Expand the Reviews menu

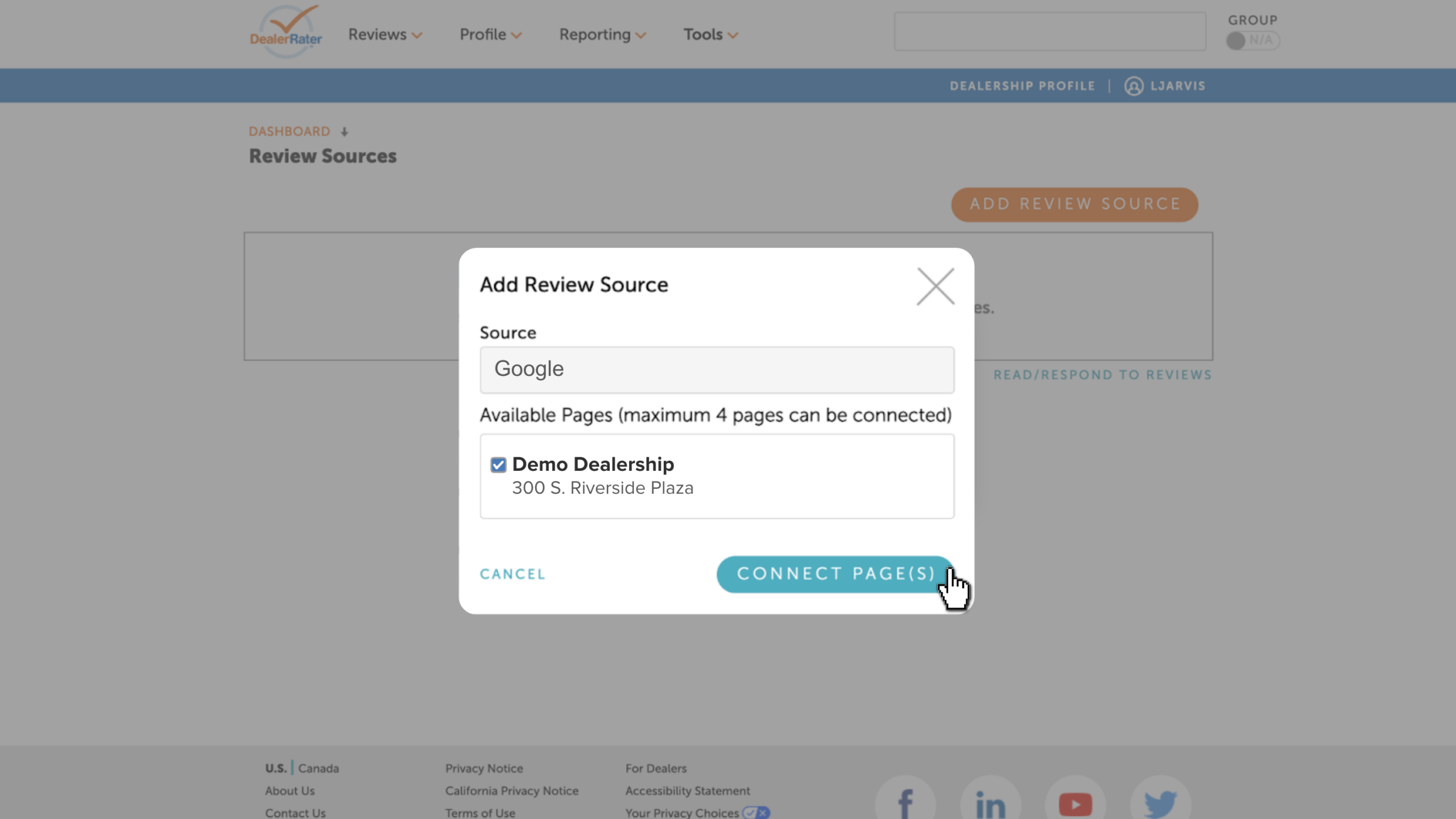pos(385,35)
